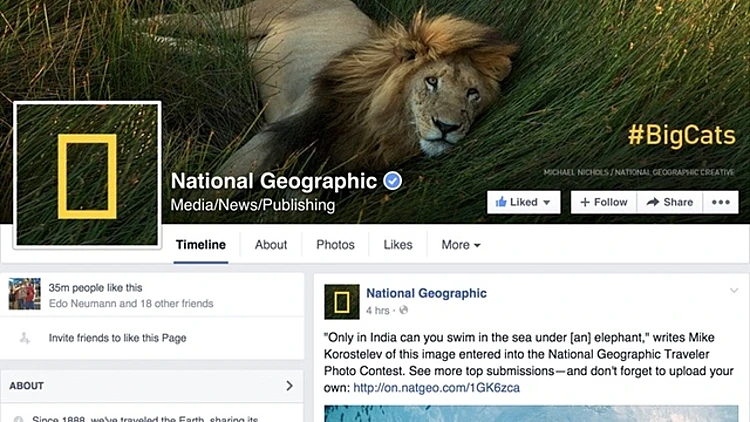Toggle Follow for National Geographic page
Screen dimensions: 750x422
point(603,202)
